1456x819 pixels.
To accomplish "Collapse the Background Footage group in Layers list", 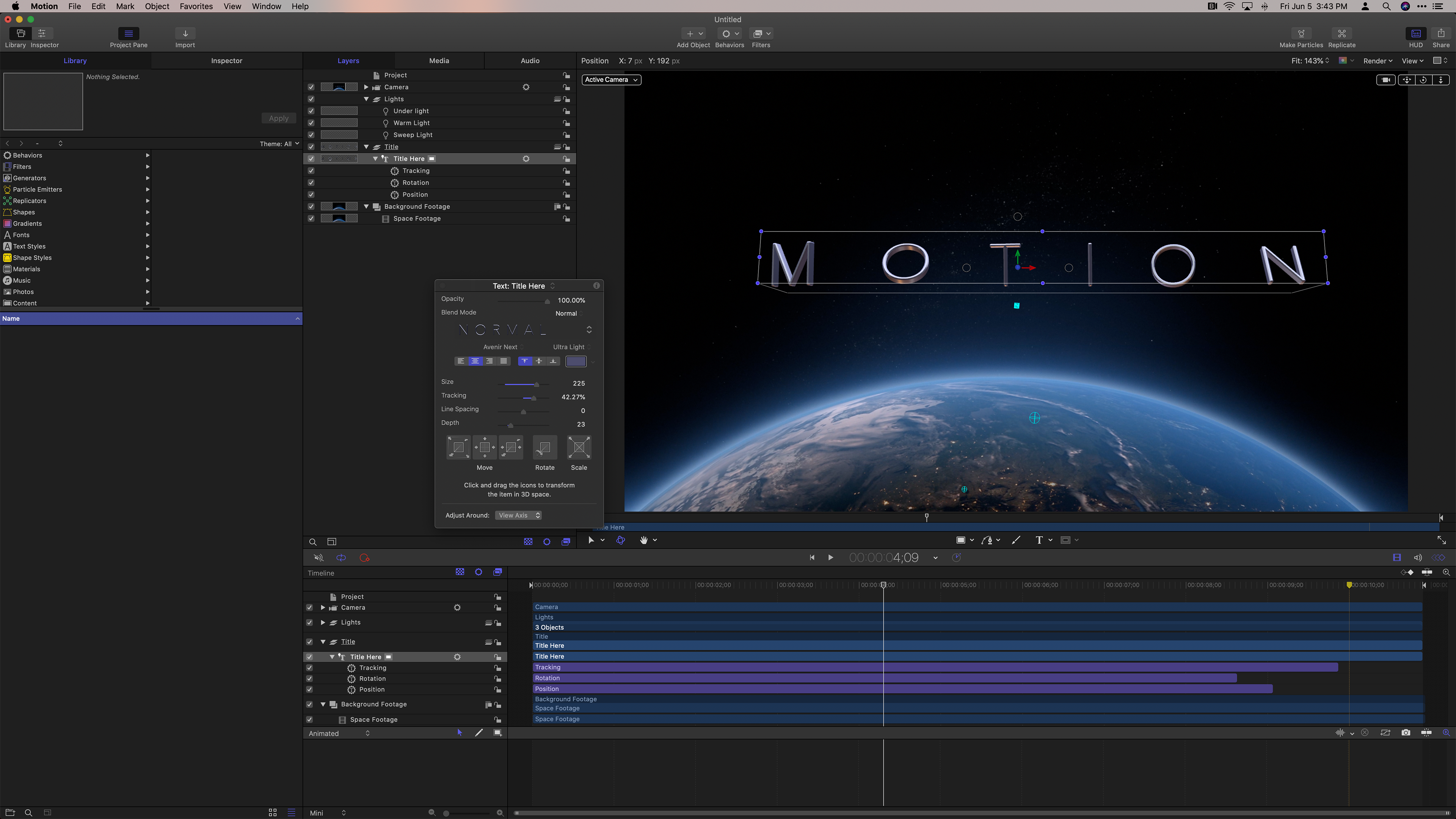I will pos(366,206).
